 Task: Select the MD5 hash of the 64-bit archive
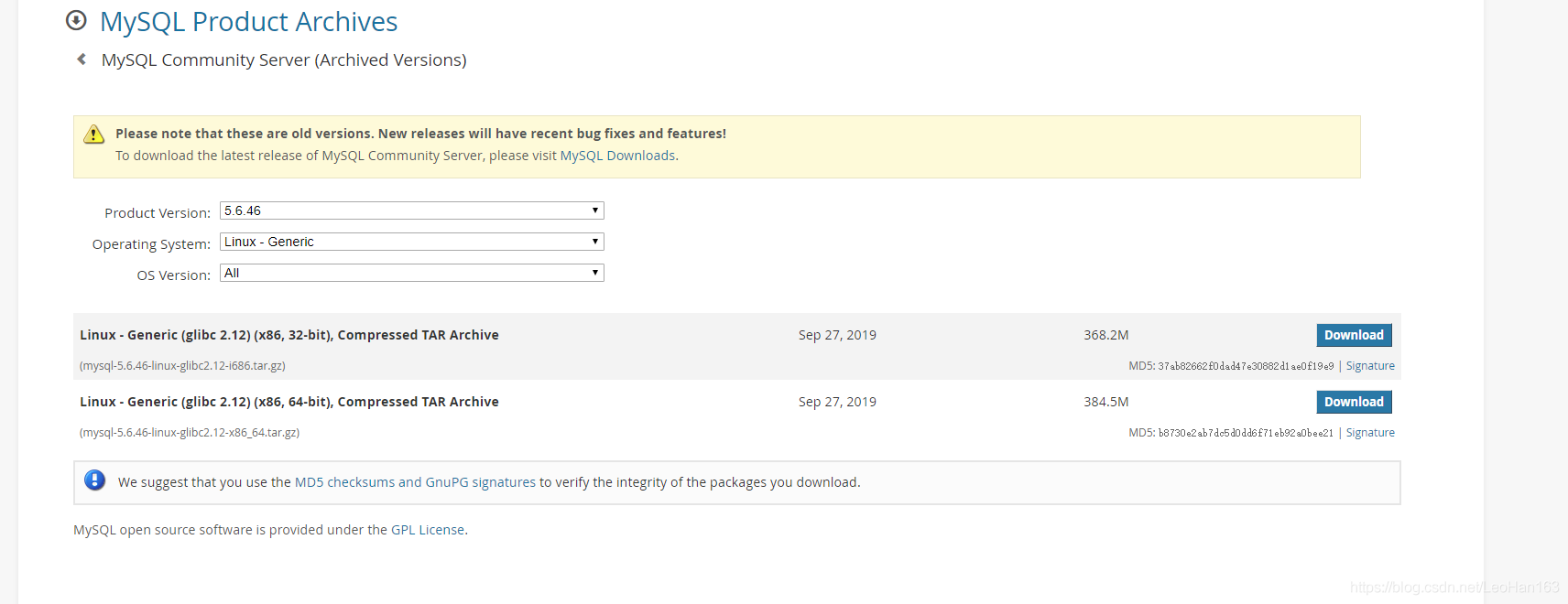click(x=1246, y=433)
